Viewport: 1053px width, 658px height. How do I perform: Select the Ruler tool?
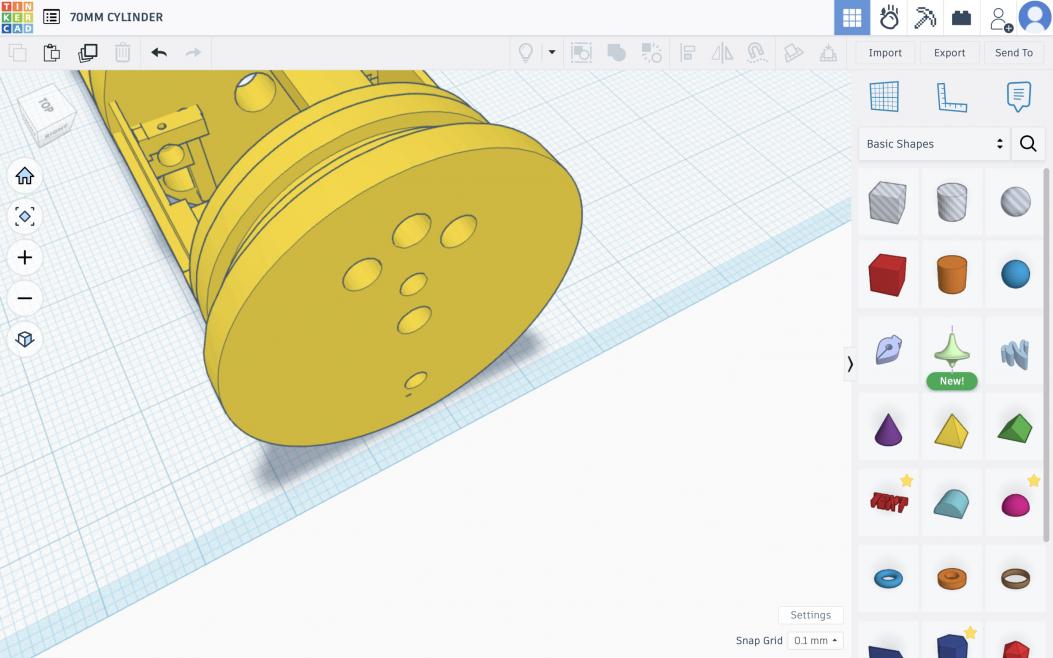[x=951, y=96]
